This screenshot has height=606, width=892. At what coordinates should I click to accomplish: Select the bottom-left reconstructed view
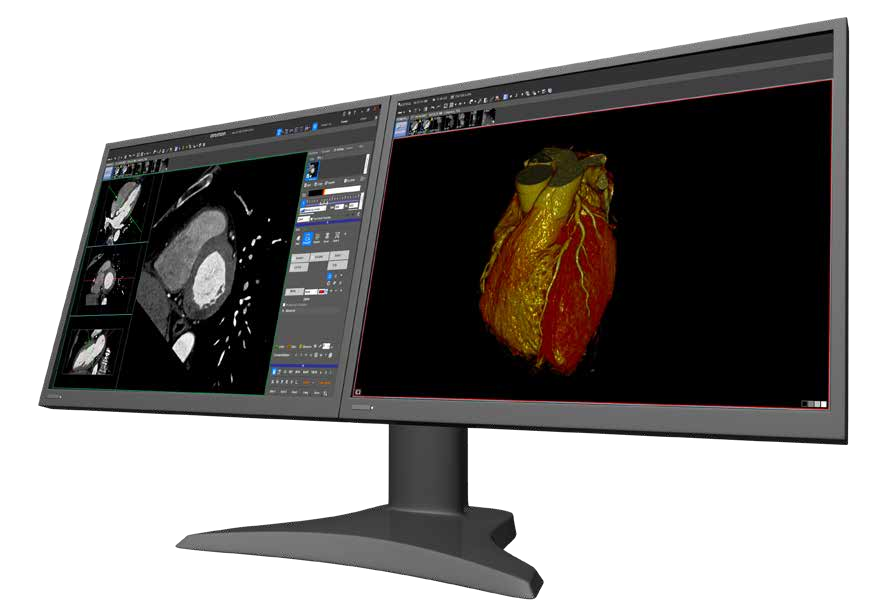pyautogui.click(x=91, y=351)
